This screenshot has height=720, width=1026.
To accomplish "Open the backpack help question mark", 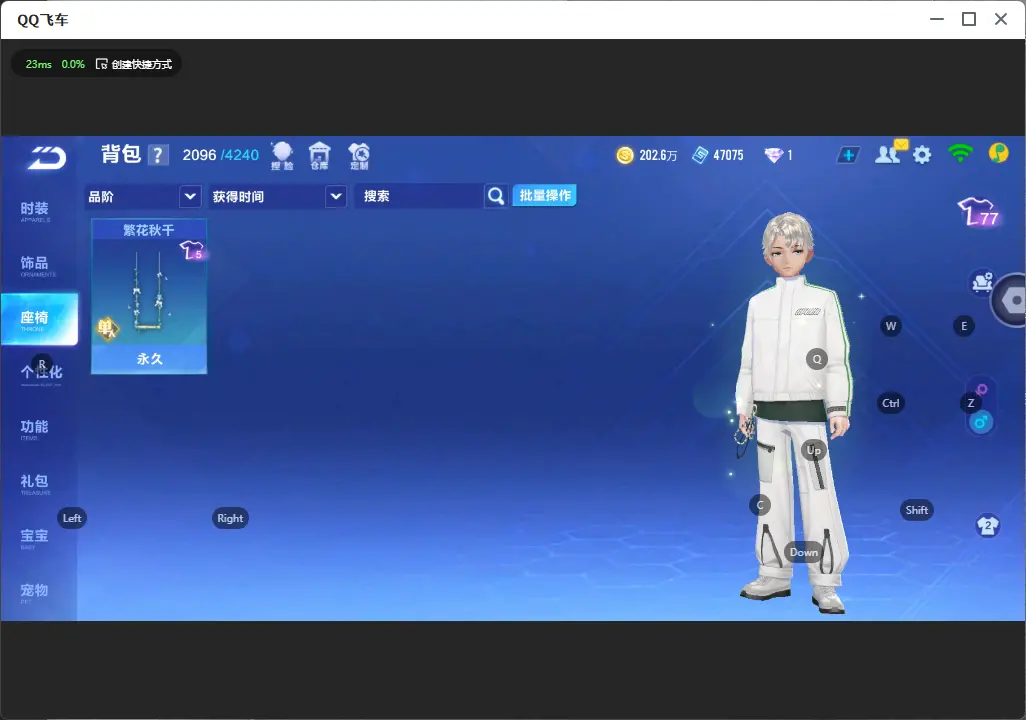I will point(158,155).
